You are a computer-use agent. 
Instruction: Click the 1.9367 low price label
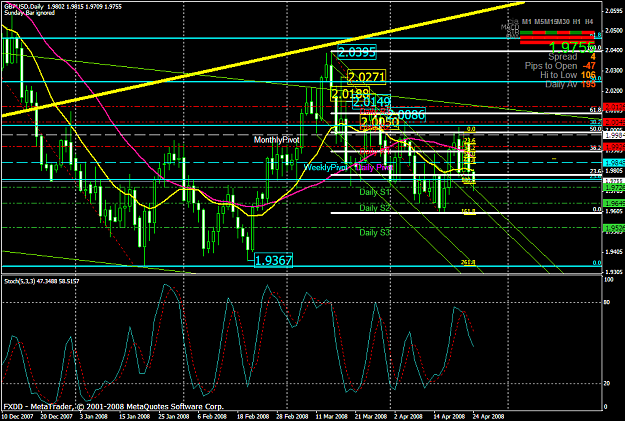coord(273,260)
